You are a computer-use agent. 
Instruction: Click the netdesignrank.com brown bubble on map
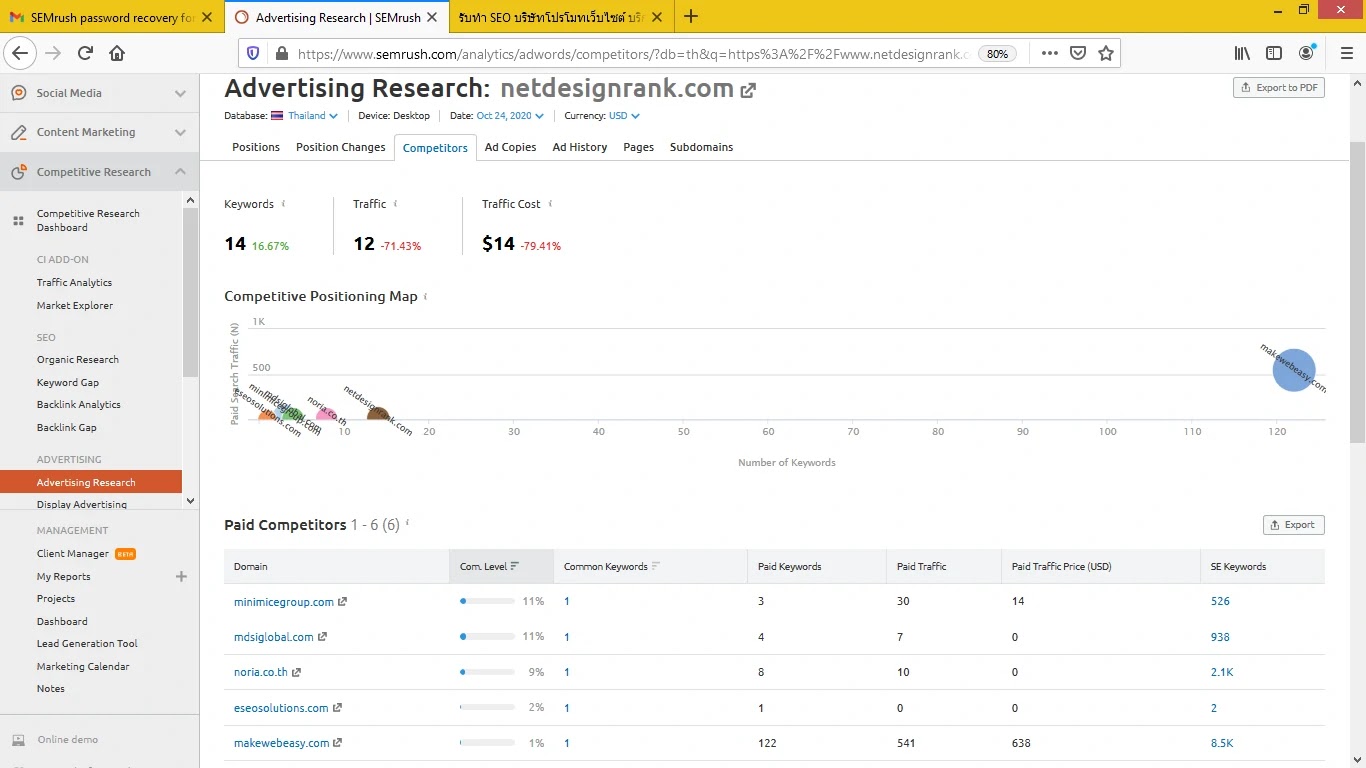click(x=378, y=413)
